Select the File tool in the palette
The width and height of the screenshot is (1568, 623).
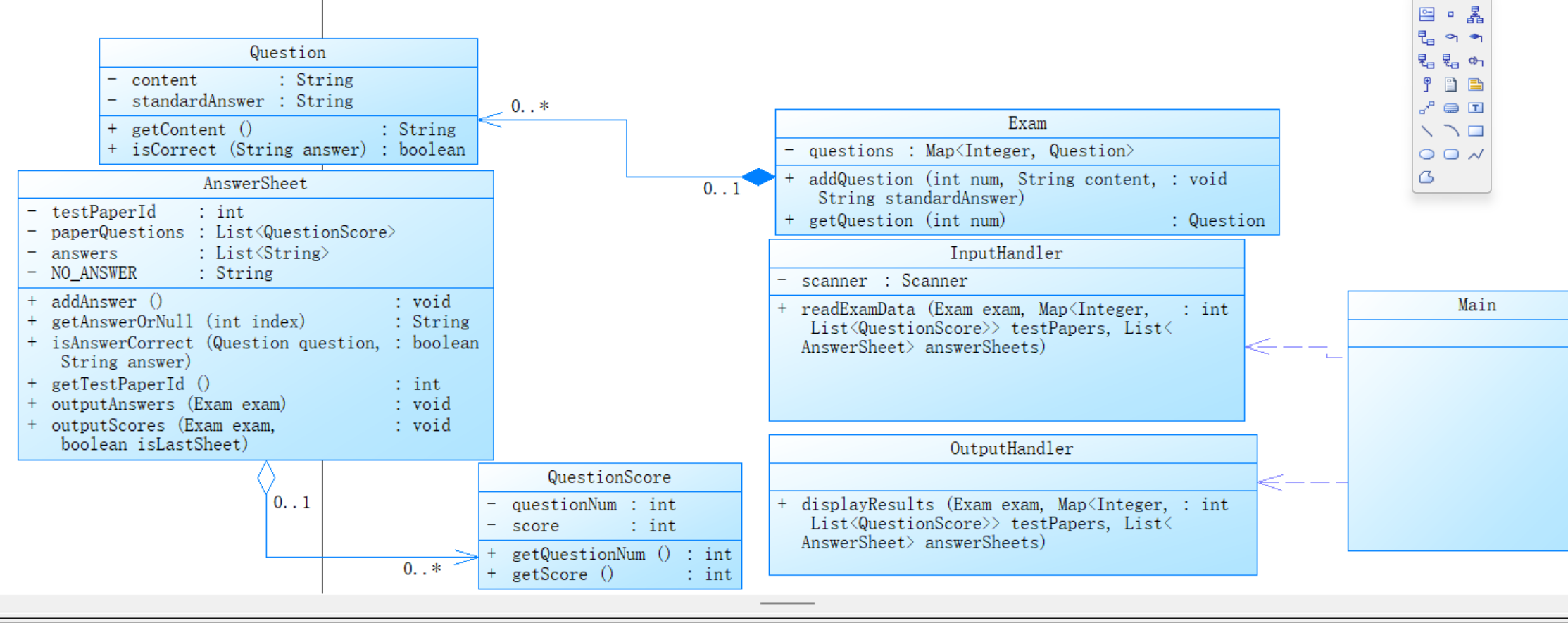1451,84
